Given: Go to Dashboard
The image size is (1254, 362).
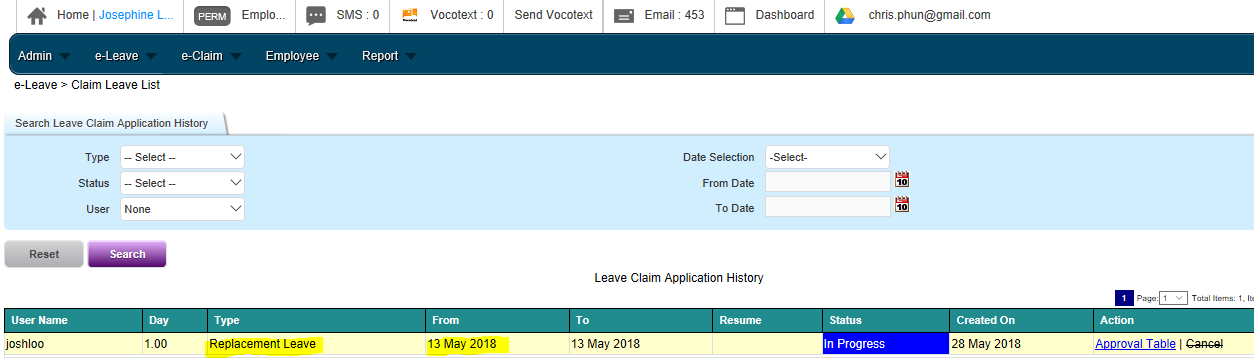Looking at the screenshot, I should coord(784,15).
